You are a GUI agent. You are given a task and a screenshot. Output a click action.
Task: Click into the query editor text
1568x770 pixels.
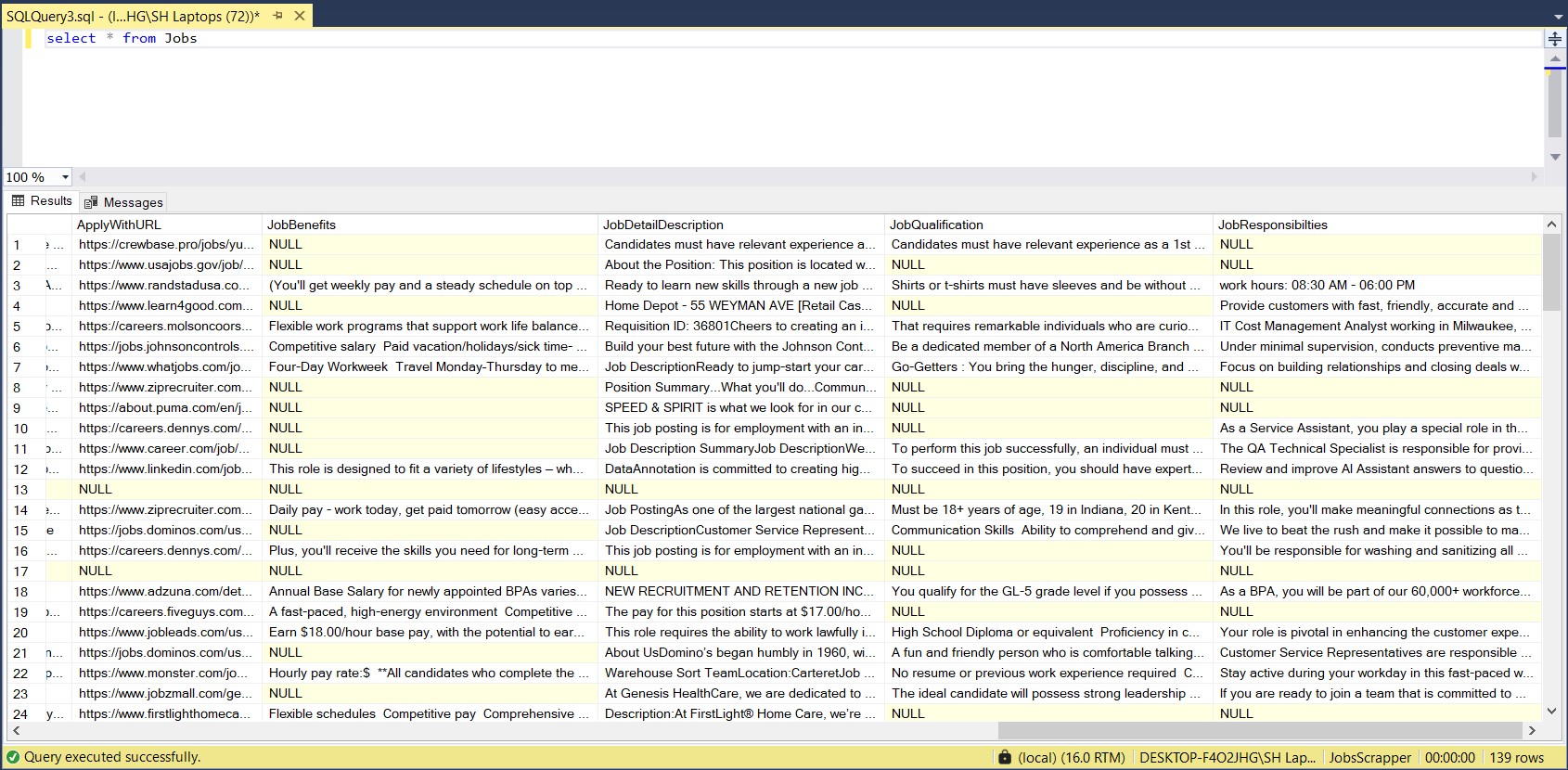(122, 38)
